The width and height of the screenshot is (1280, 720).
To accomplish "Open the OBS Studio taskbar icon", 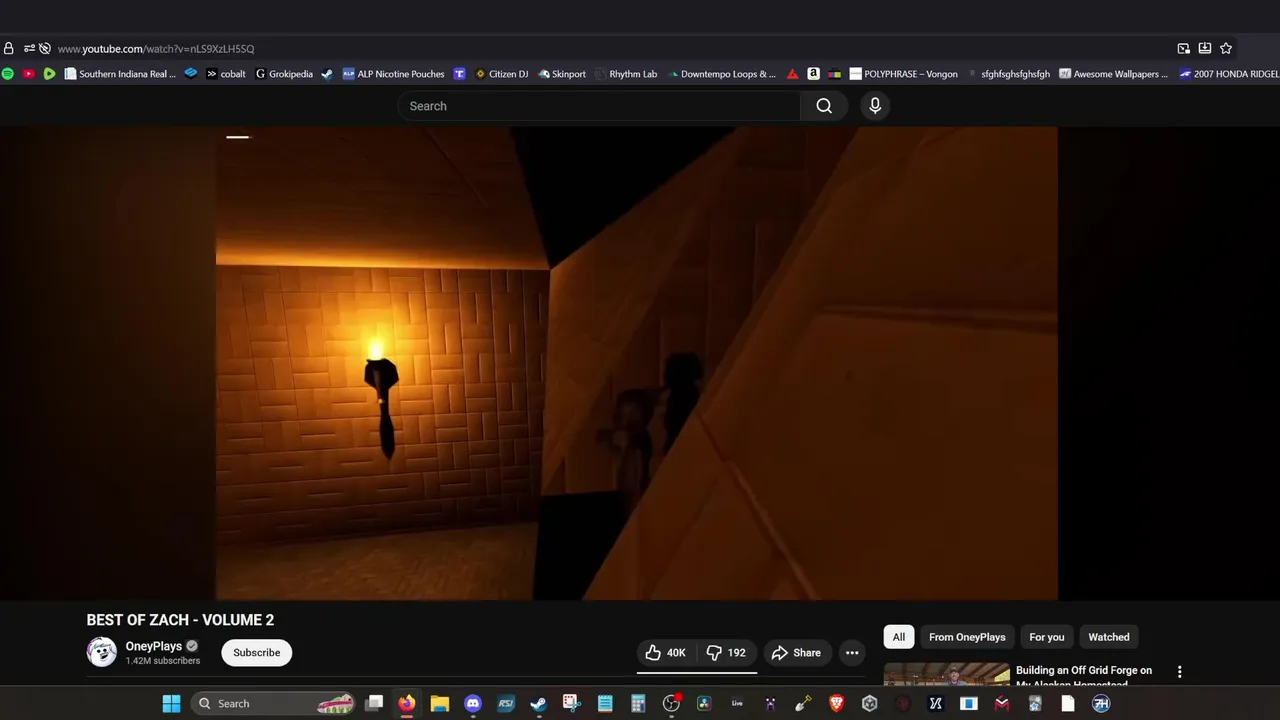I will (671, 704).
